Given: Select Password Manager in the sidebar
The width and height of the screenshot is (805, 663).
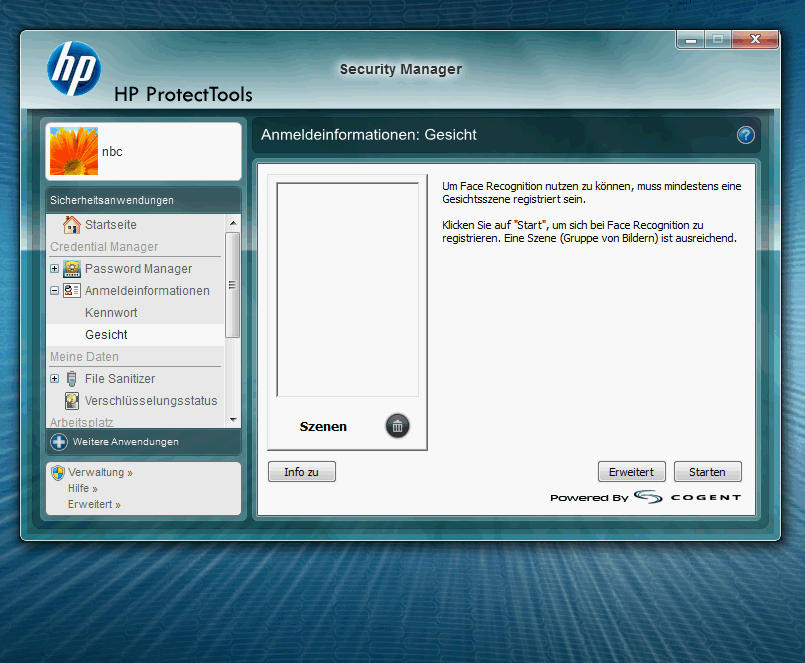Looking at the screenshot, I should pos(139,269).
